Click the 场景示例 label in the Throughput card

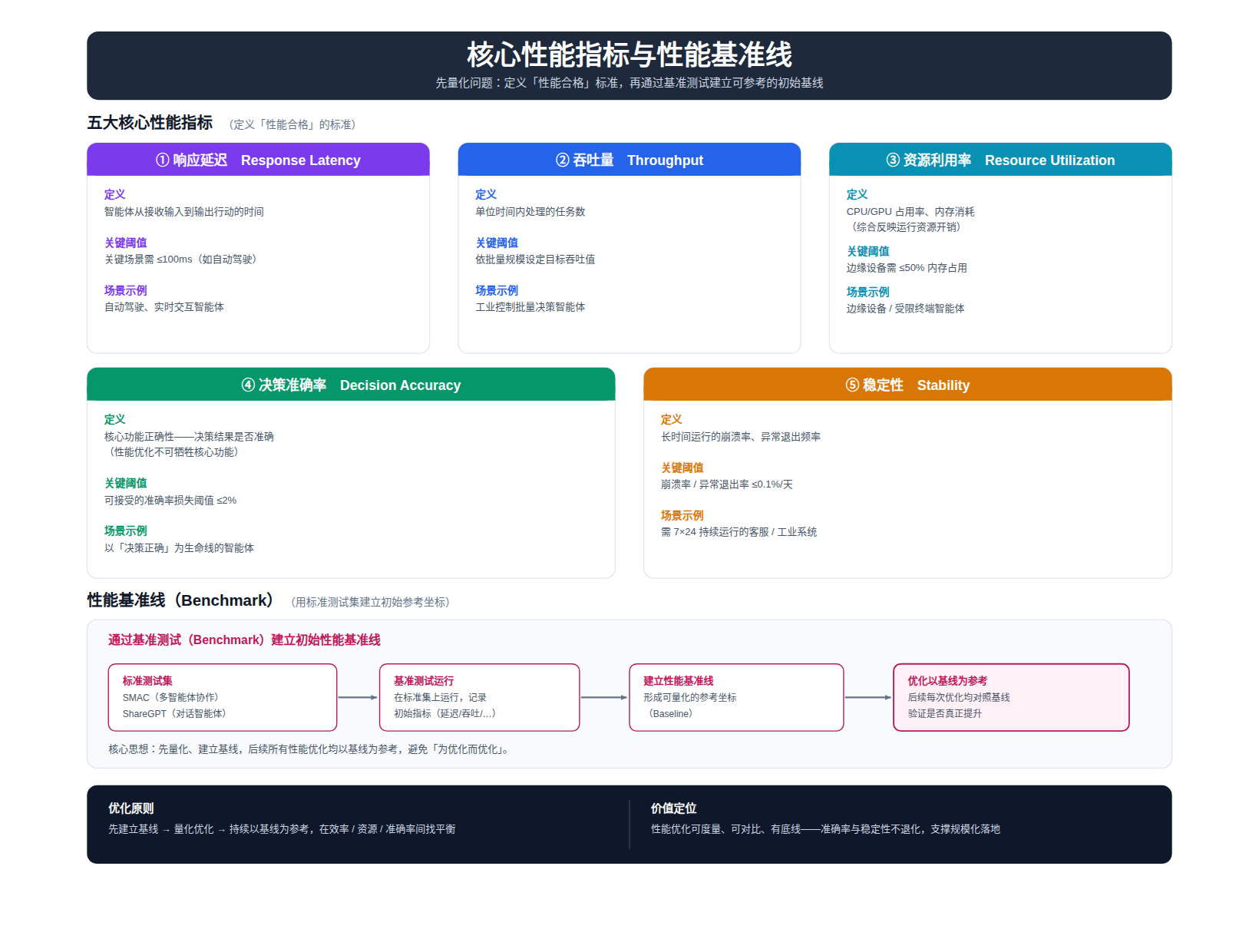pos(496,290)
